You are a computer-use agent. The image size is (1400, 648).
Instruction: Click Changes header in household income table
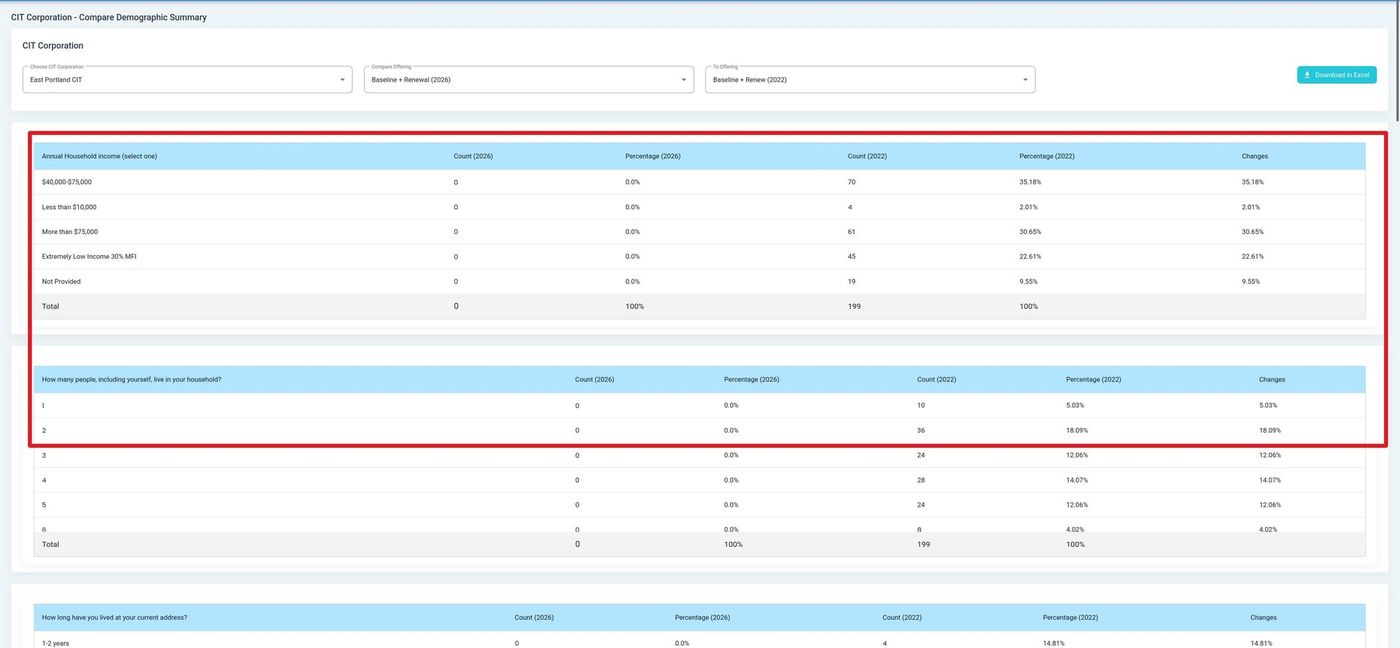(x=1255, y=156)
